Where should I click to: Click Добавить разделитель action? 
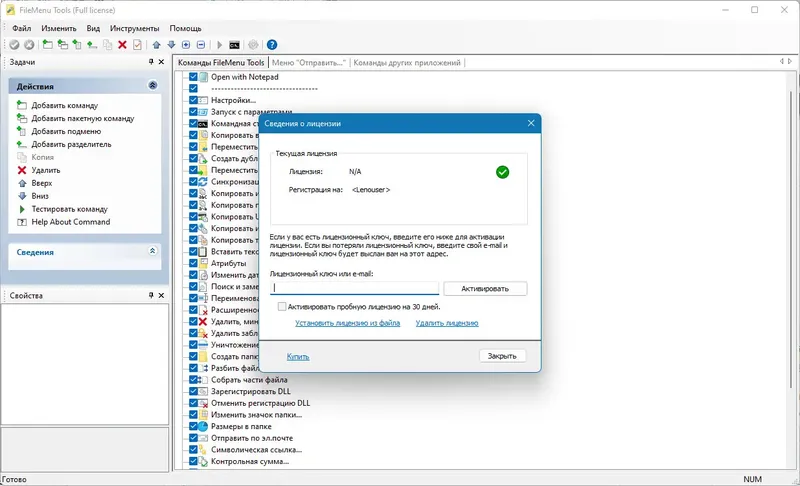click(71, 144)
